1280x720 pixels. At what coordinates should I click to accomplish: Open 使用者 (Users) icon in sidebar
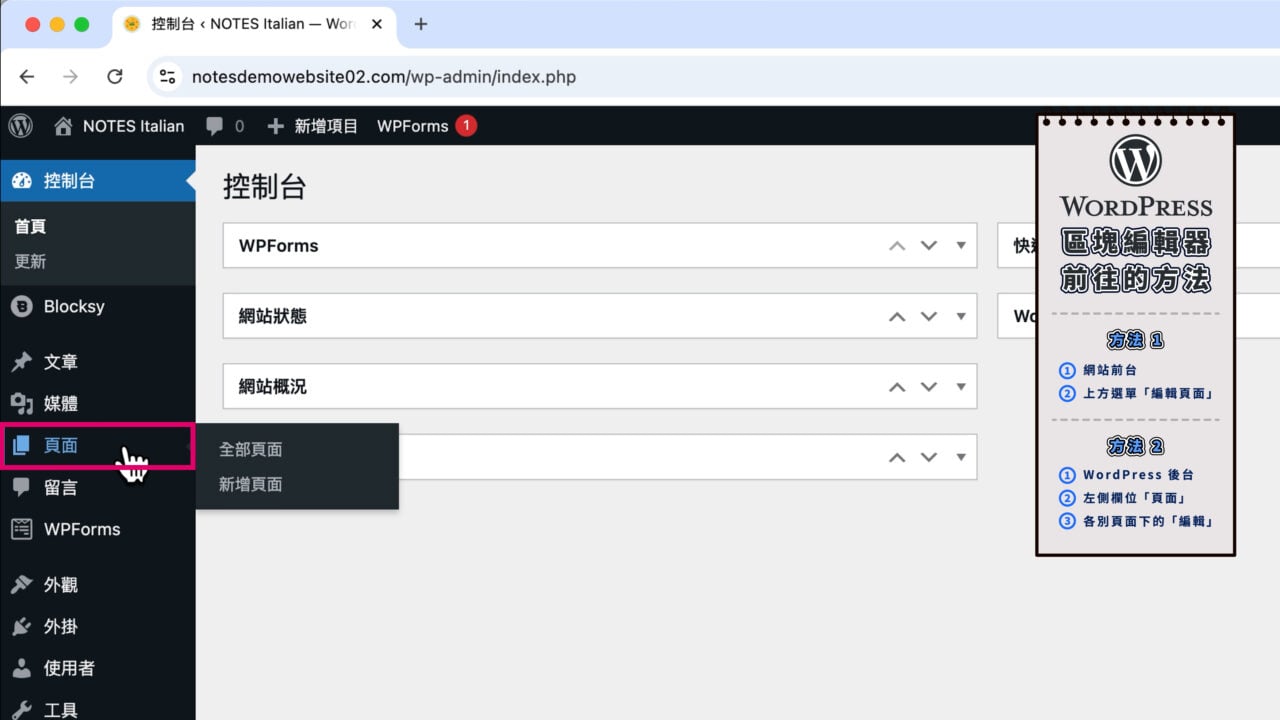click(21, 669)
